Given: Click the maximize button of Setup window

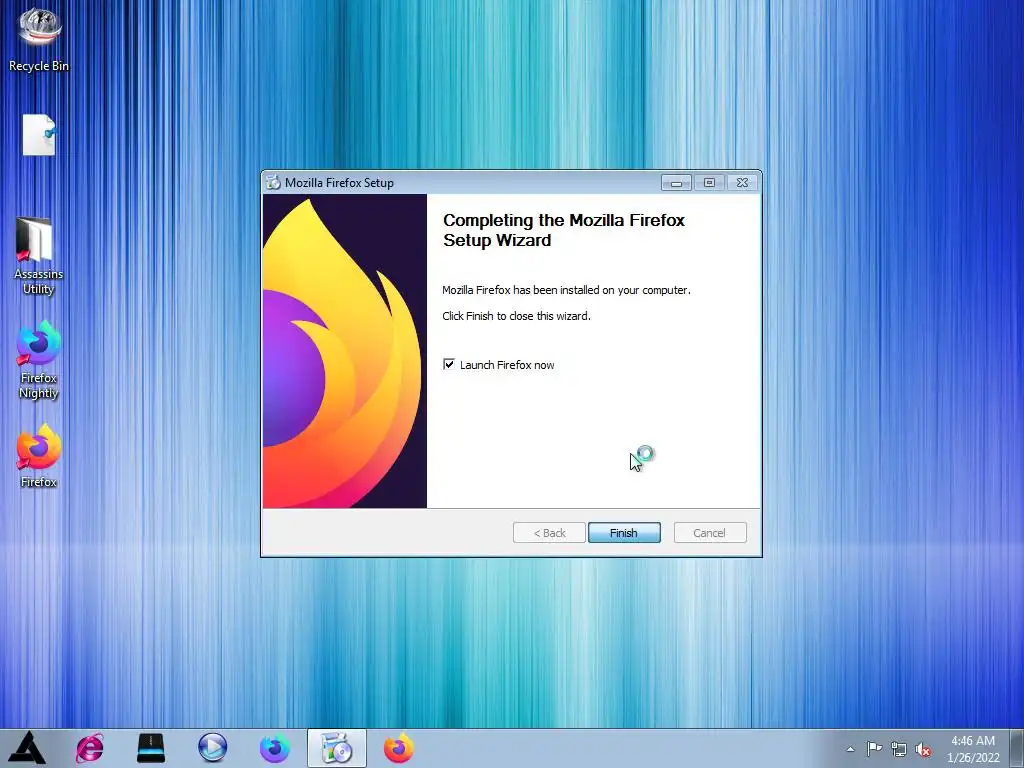Looking at the screenshot, I should (709, 183).
